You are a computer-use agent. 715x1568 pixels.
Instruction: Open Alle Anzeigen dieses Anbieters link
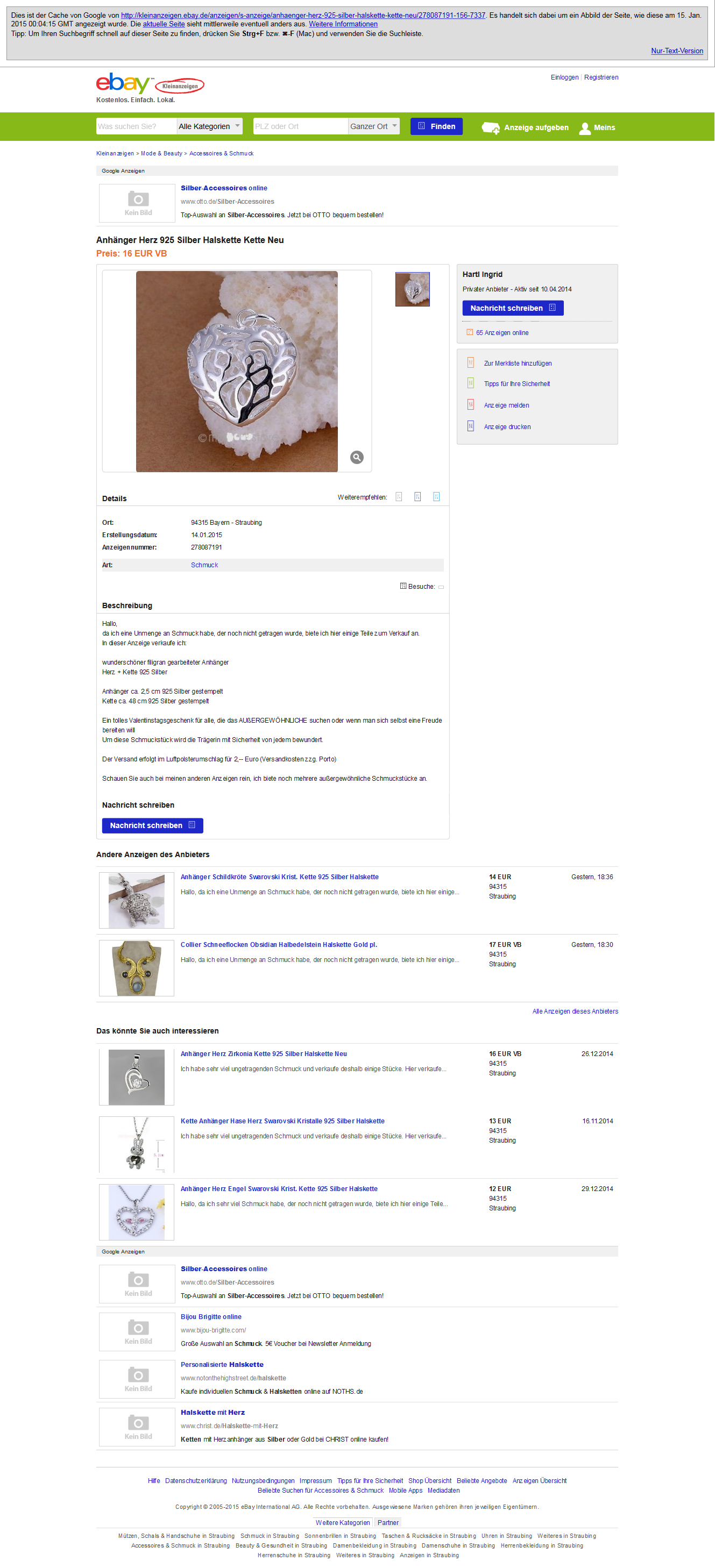[x=575, y=1011]
